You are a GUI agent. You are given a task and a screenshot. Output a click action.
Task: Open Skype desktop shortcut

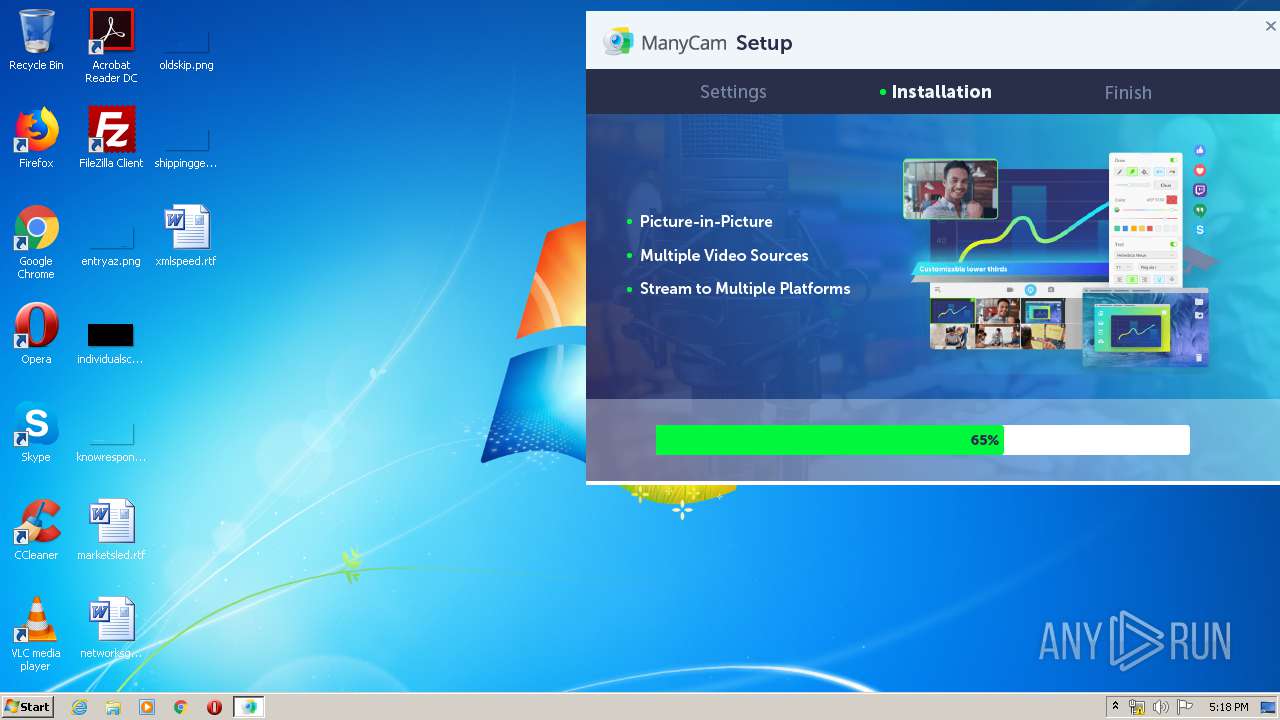point(36,433)
